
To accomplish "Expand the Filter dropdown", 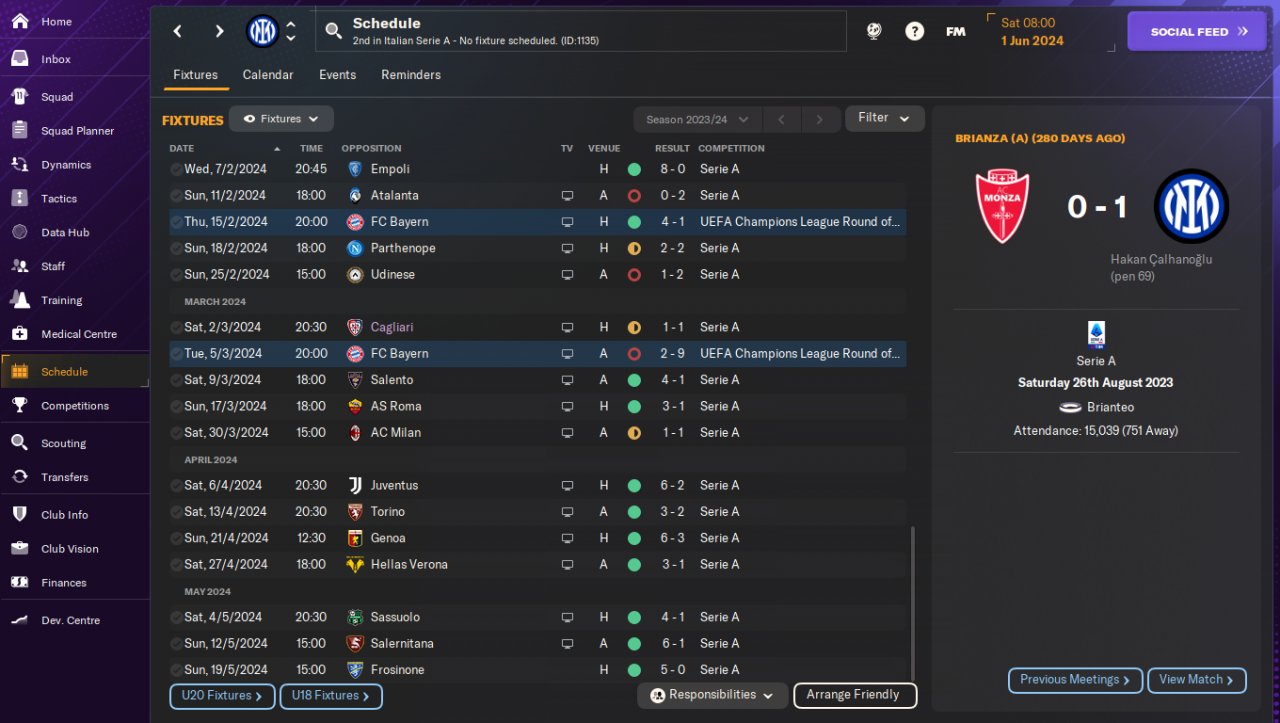I will click(884, 118).
